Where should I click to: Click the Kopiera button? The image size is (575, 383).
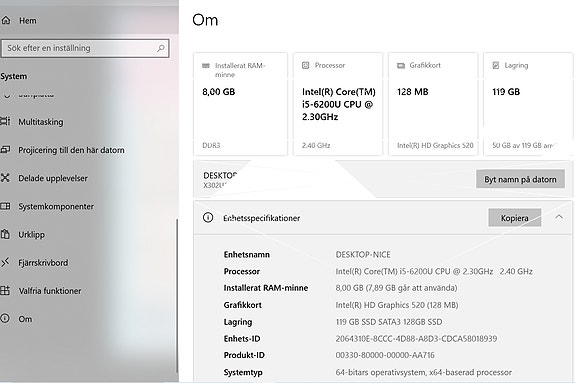click(x=514, y=218)
